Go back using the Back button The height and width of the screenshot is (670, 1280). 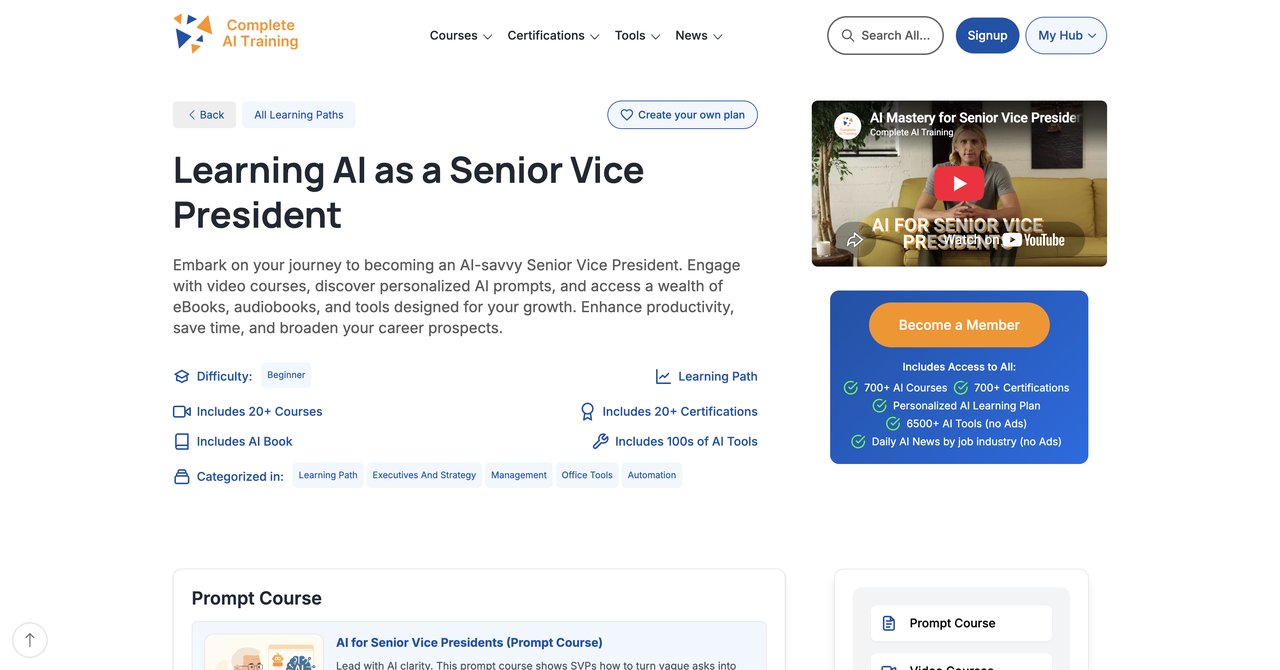(204, 115)
